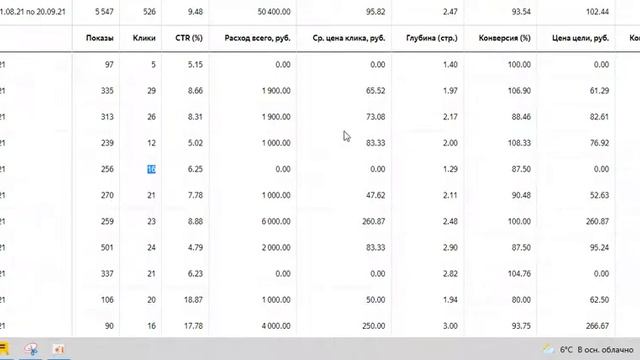Click the CTR cell '18.87'
640x360 pixels.
pyautogui.click(x=193, y=300)
